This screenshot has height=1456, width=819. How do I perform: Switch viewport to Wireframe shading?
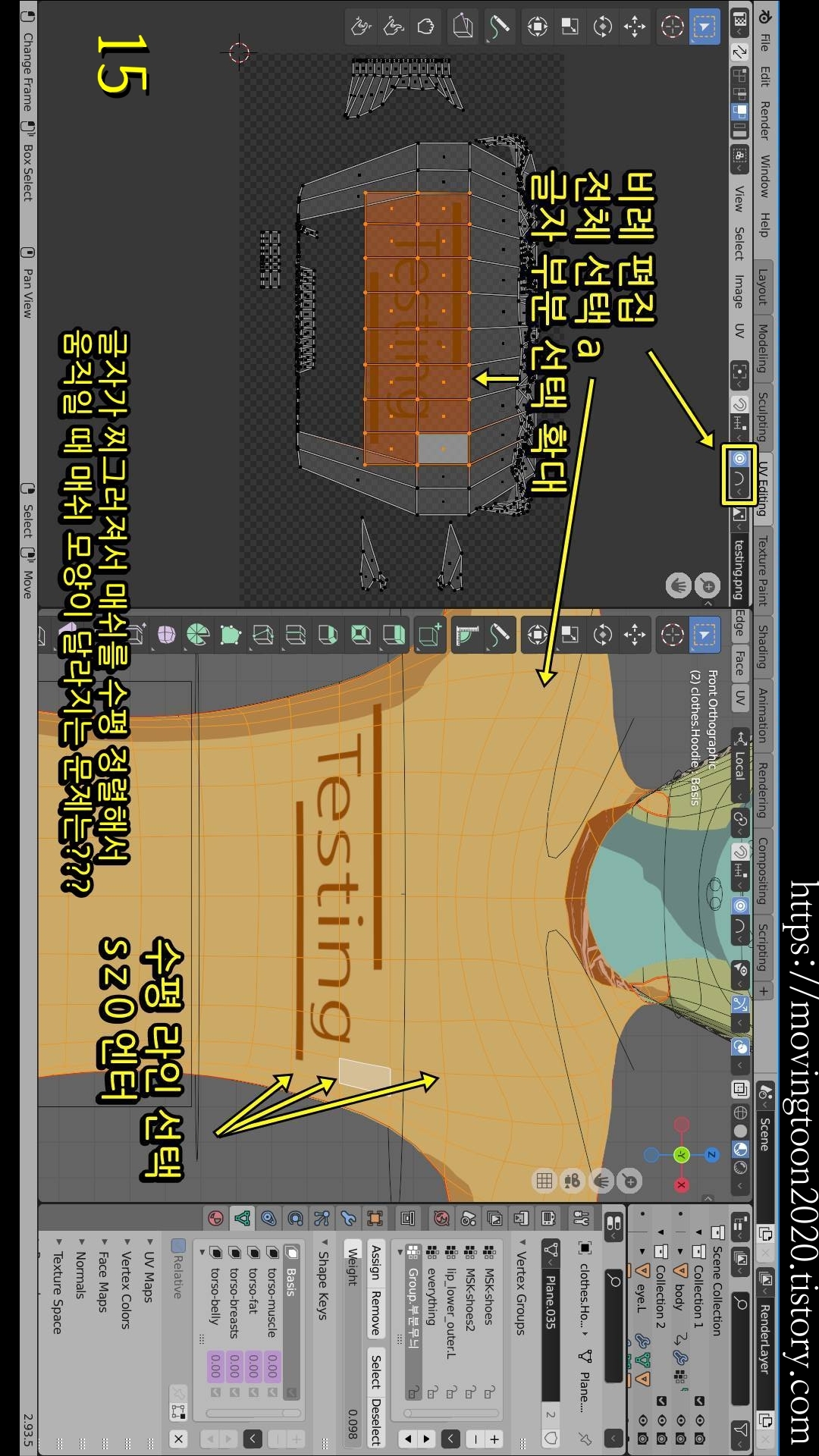pos(740,1112)
